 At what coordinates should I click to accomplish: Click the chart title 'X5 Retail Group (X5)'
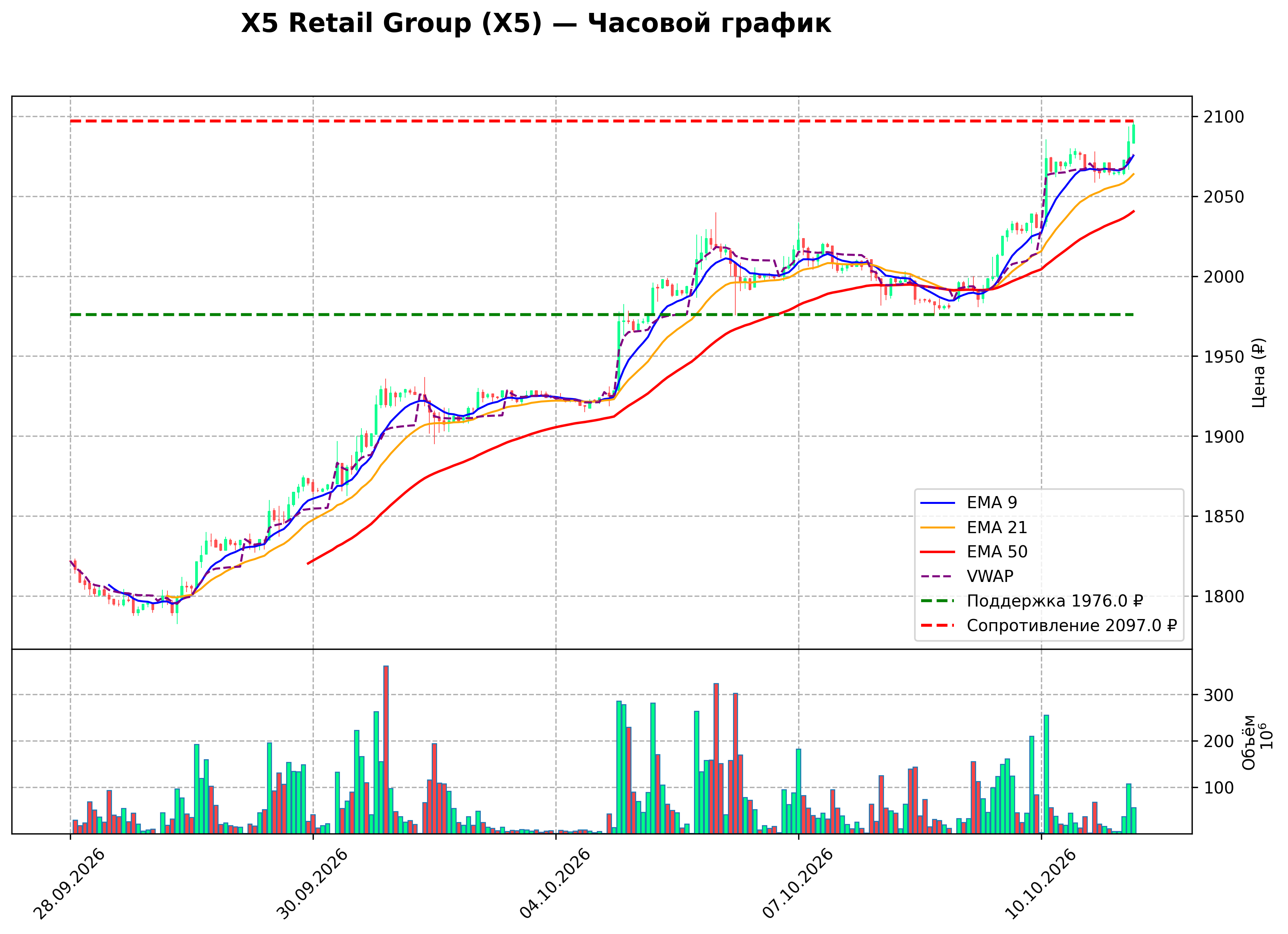[x=392, y=24]
